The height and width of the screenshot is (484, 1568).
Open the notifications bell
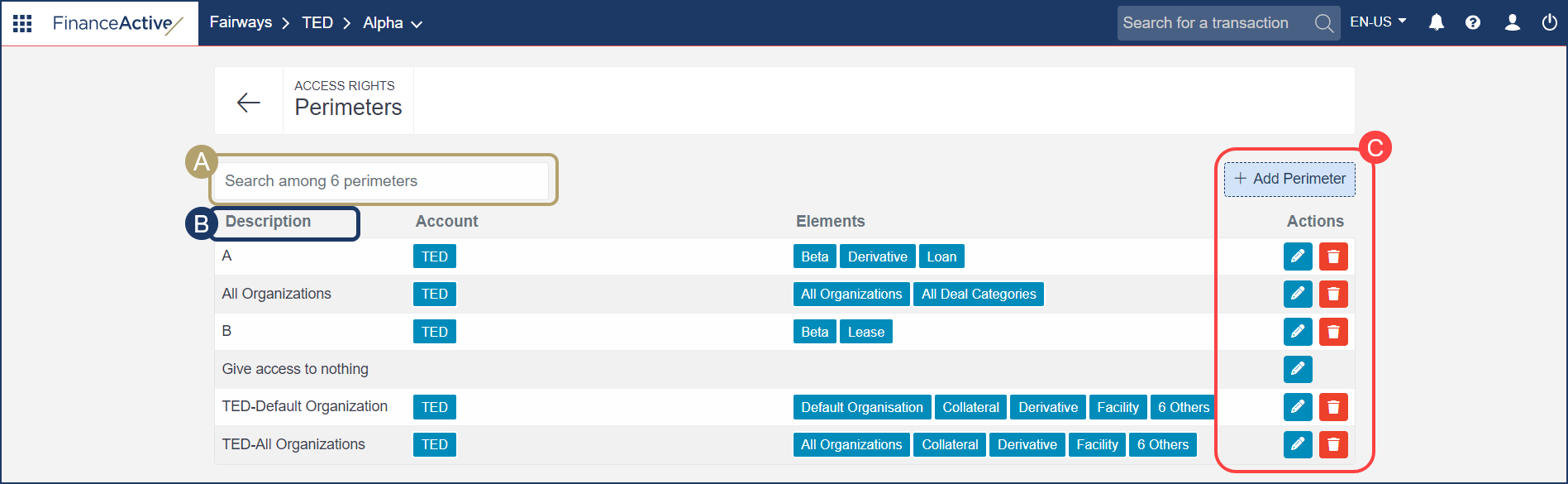coord(1437,22)
